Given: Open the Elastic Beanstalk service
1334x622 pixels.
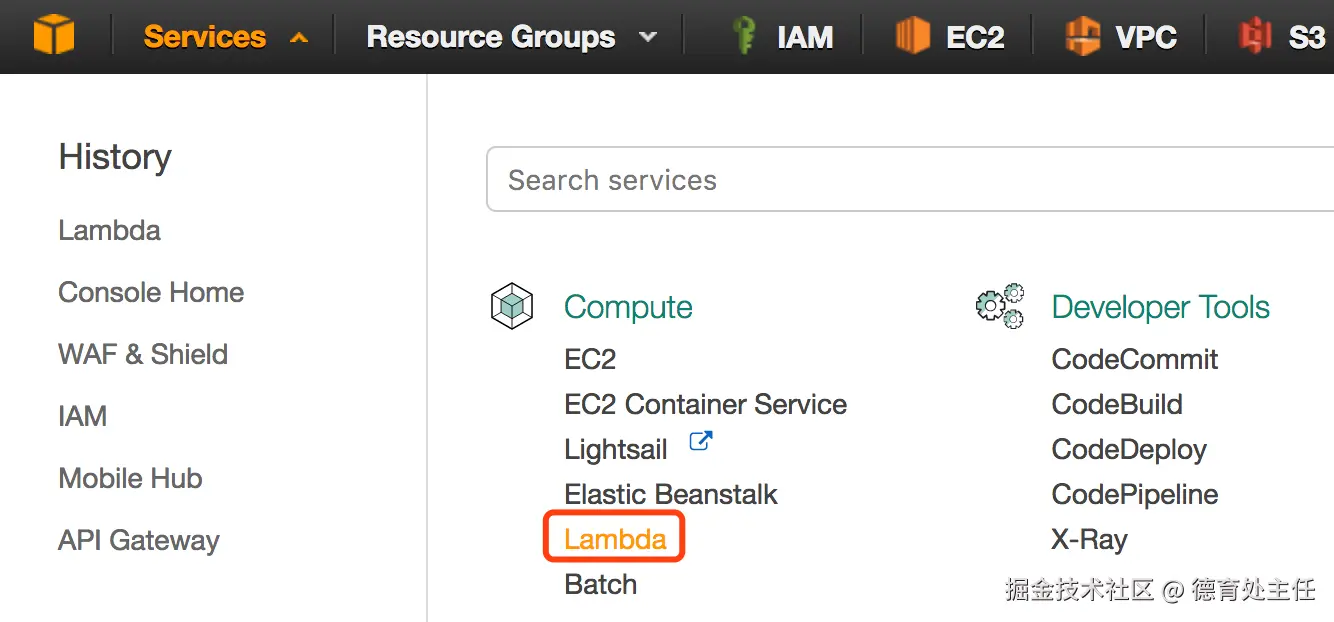Looking at the screenshot, I should click(670, 494).
